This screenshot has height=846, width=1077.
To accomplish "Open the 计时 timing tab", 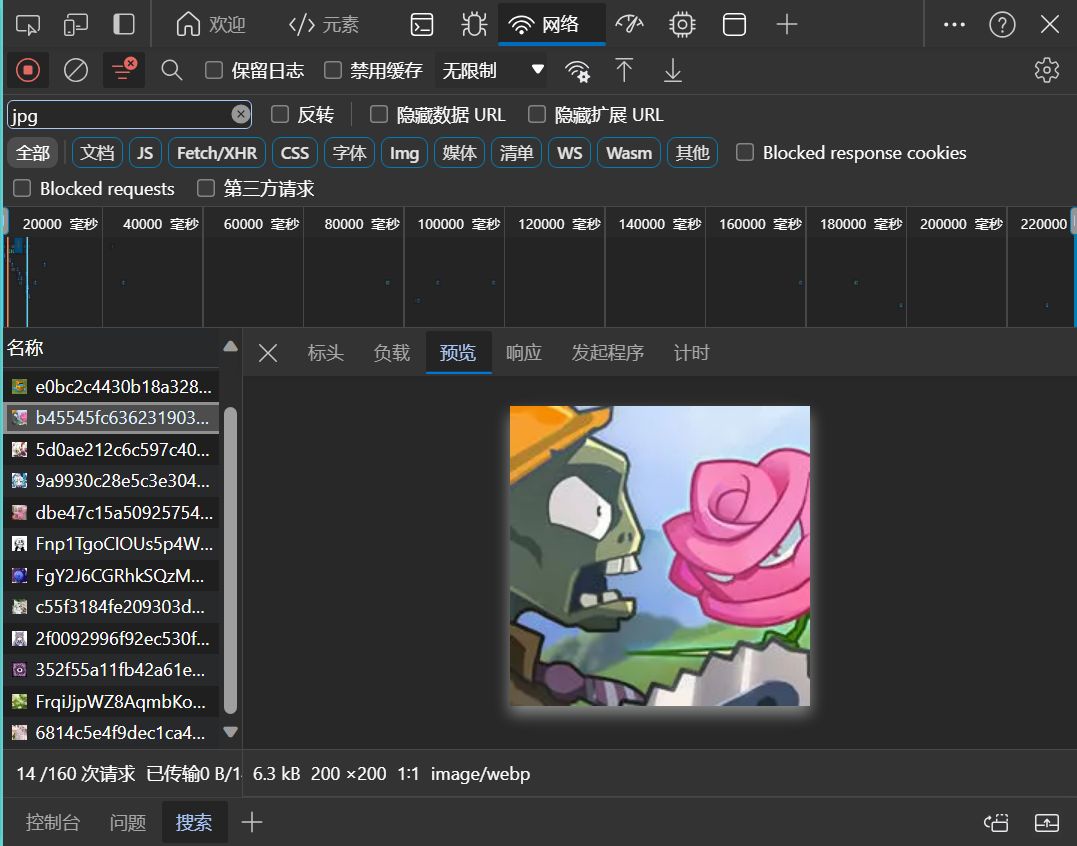I will (691, 353).
